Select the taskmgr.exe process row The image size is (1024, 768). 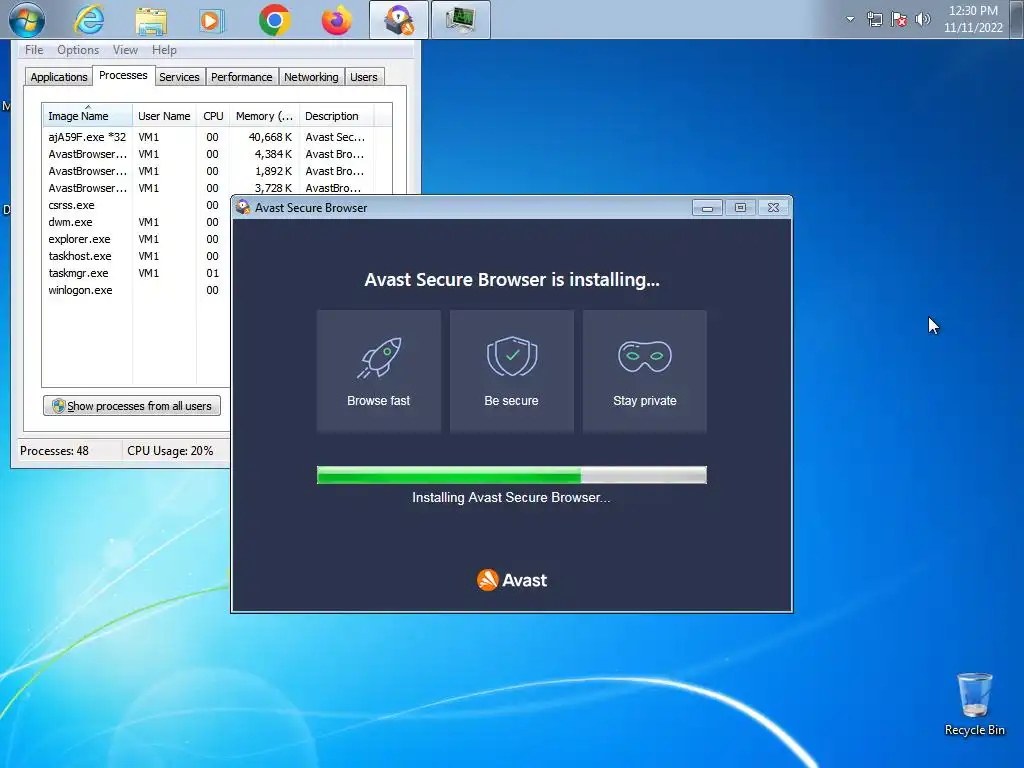(136, 273)
